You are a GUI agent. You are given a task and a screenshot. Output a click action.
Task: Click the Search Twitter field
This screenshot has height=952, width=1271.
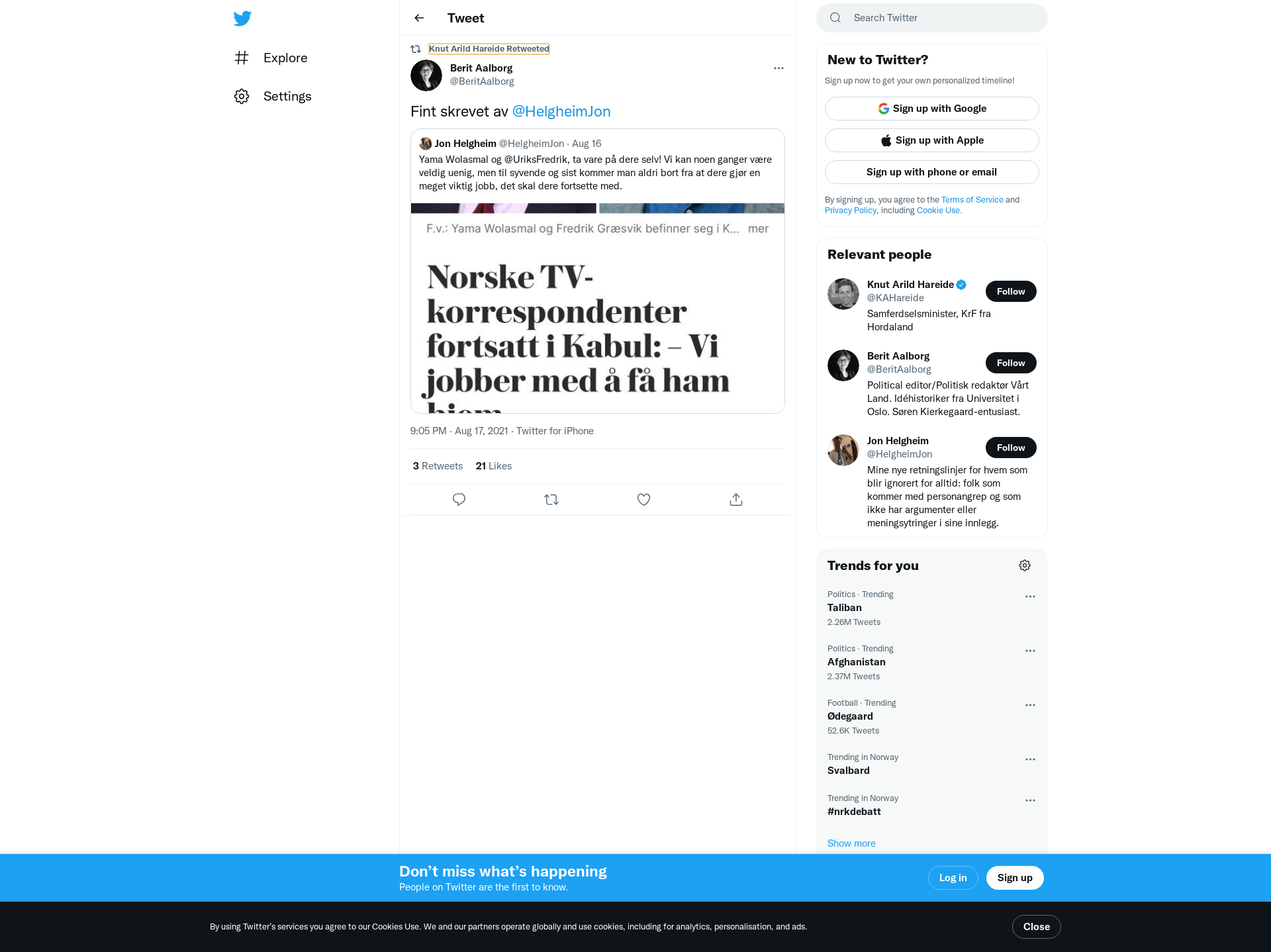[932, 18]
